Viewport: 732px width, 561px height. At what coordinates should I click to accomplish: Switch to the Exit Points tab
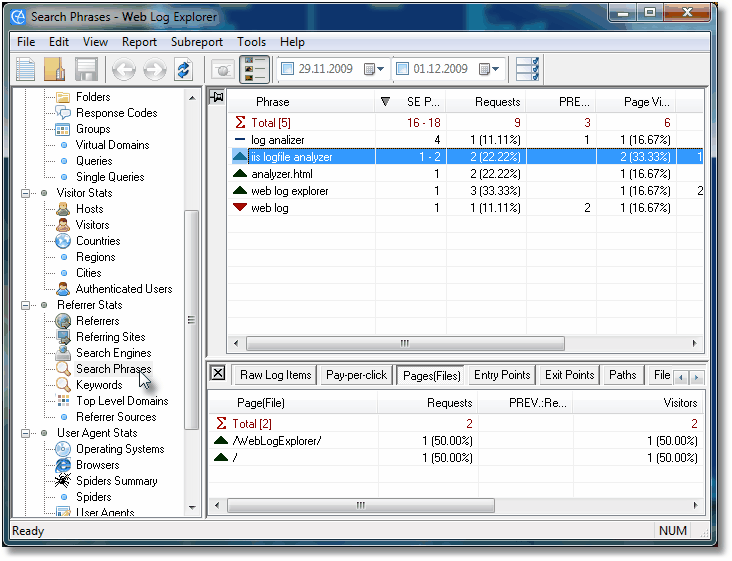point(569,375)
